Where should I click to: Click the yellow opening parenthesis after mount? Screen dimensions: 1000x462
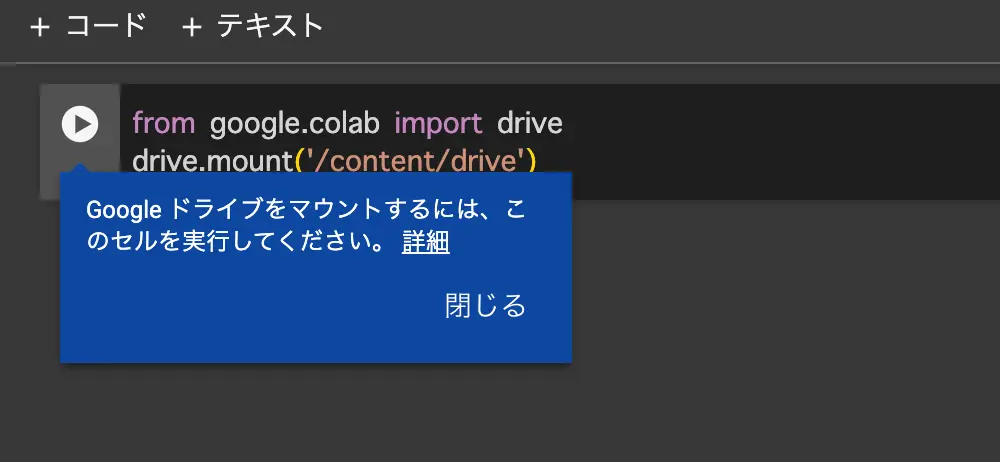tap(298, 159)
